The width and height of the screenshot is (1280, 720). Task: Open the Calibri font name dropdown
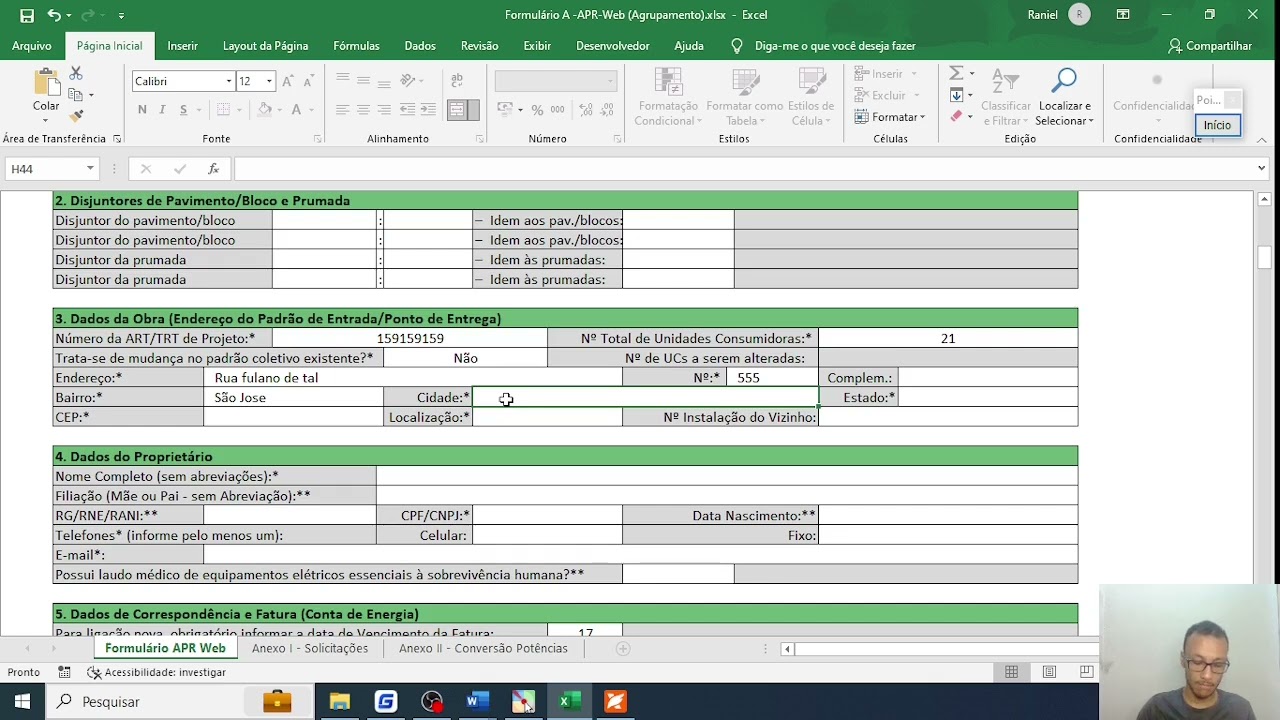(229, 81)
